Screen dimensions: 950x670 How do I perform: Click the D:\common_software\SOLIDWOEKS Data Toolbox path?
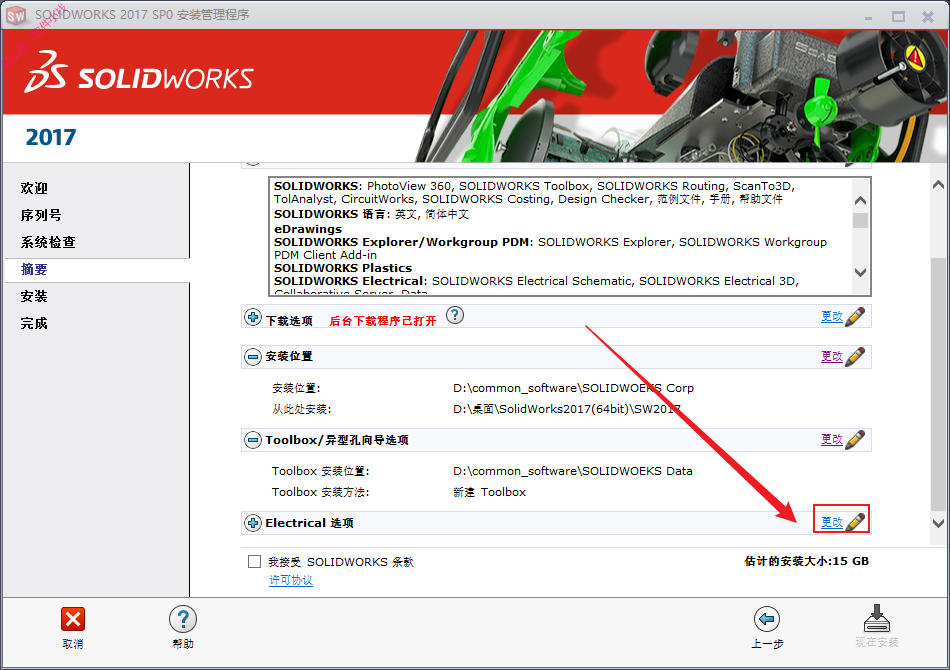573,471
